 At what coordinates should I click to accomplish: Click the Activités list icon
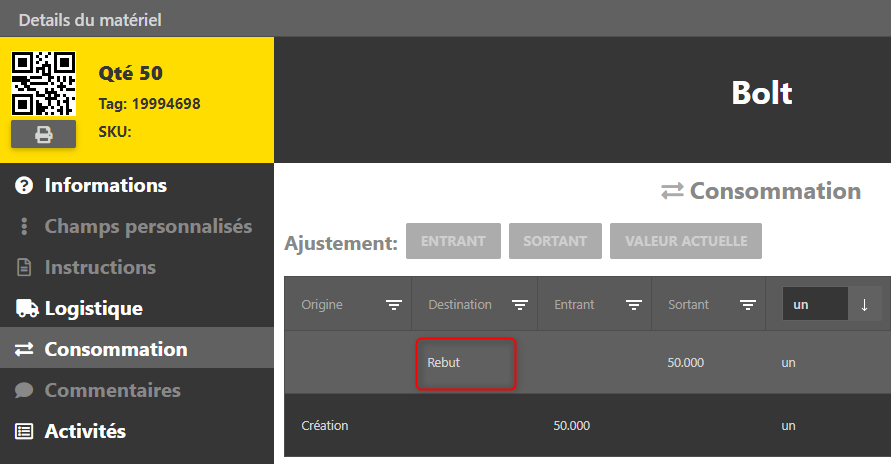(x=24, y=431)
